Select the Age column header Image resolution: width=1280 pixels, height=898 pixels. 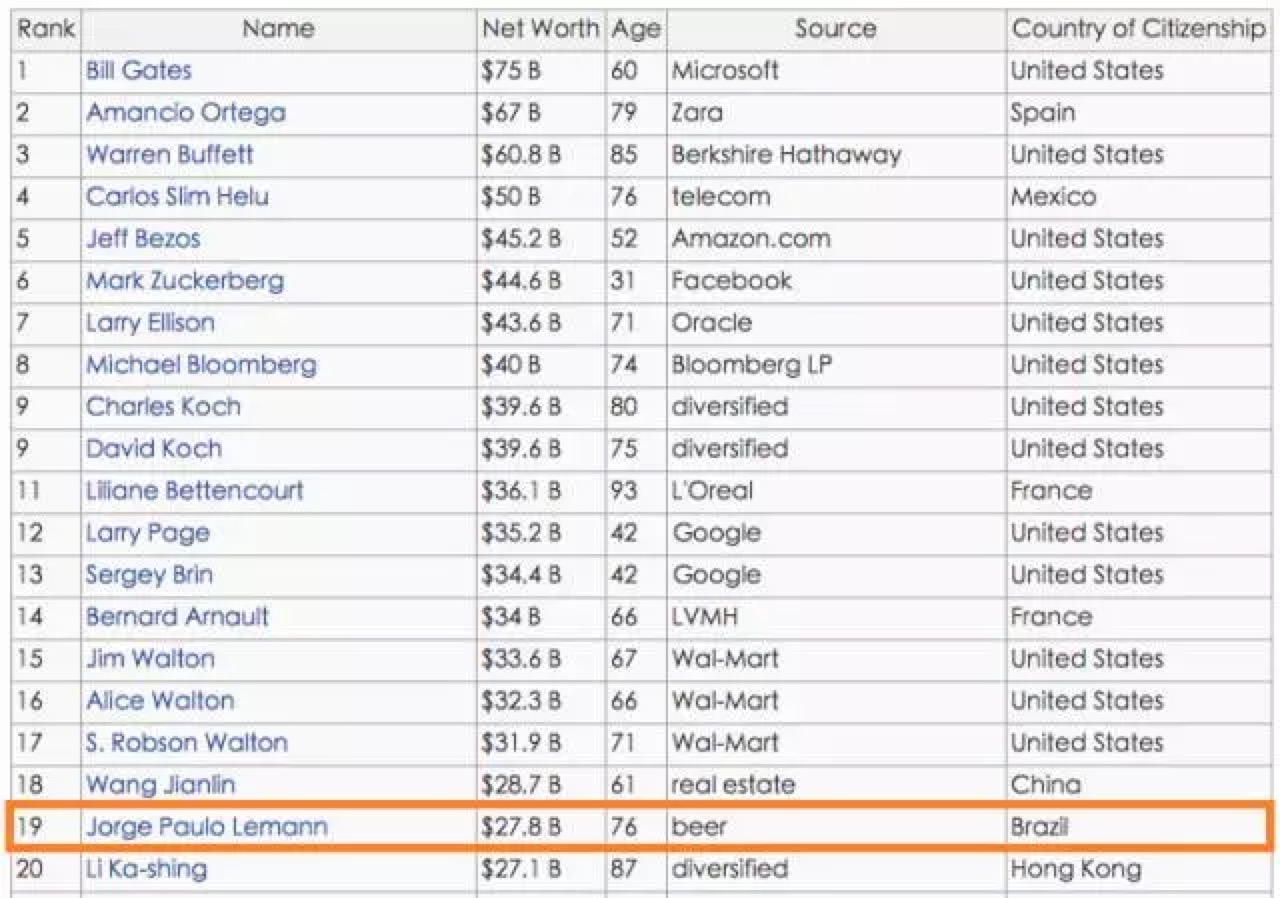click(x=636, y=29)
